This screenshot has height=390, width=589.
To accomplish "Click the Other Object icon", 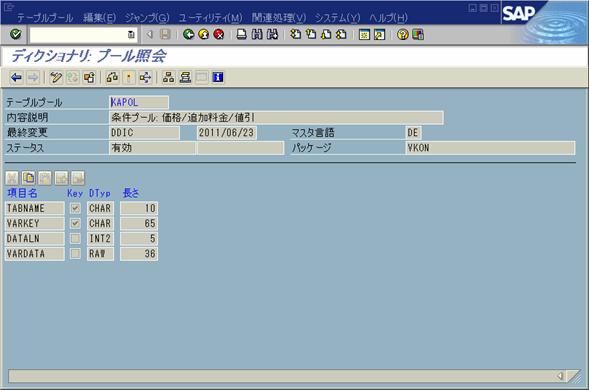I will point(89,78).
